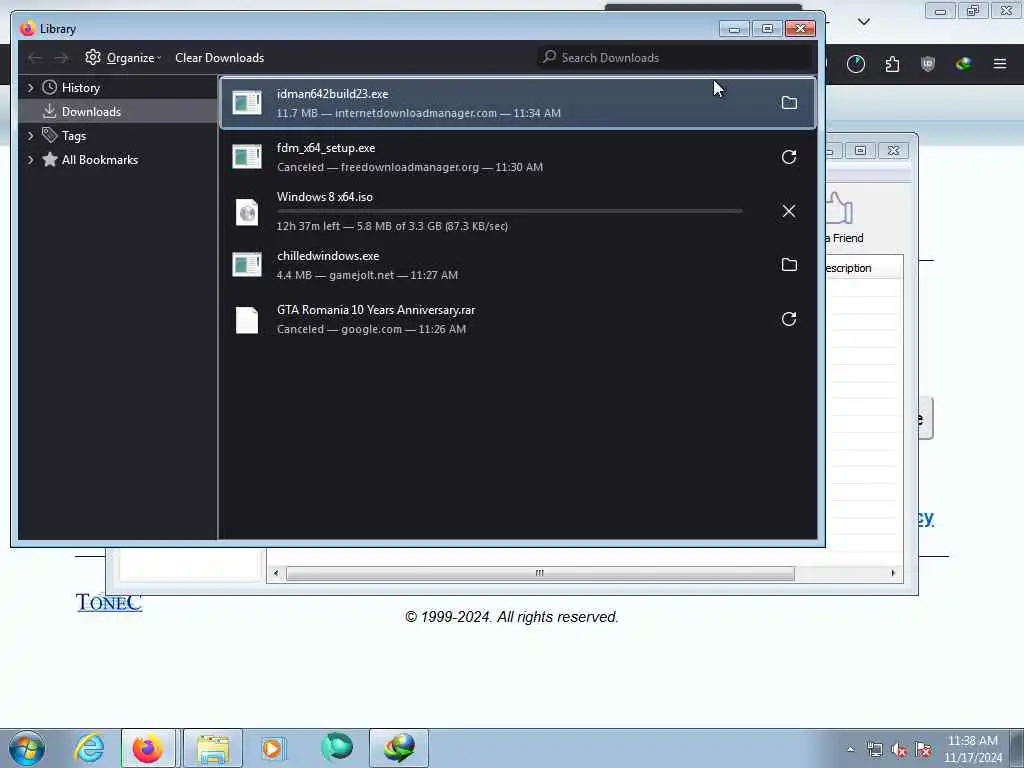Open Windows Explorer from taskbar

click(x=213, y=748)
